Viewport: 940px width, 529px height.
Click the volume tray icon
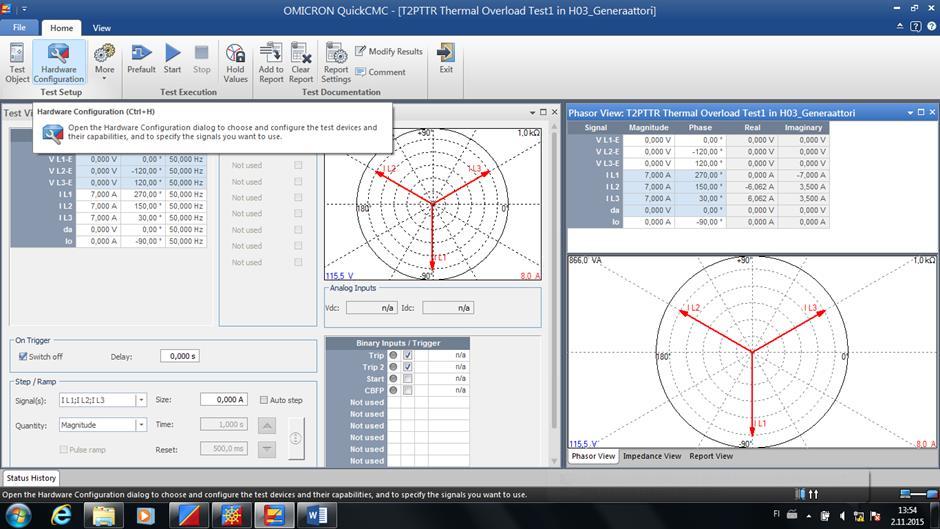coord(842,516)
